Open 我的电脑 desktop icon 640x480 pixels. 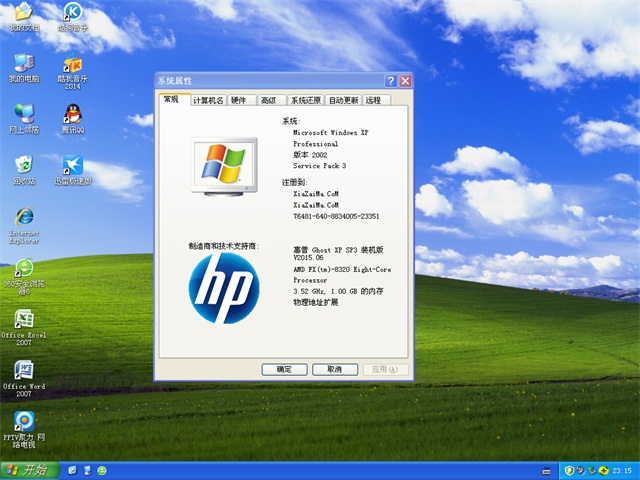[x=23, y=64]
